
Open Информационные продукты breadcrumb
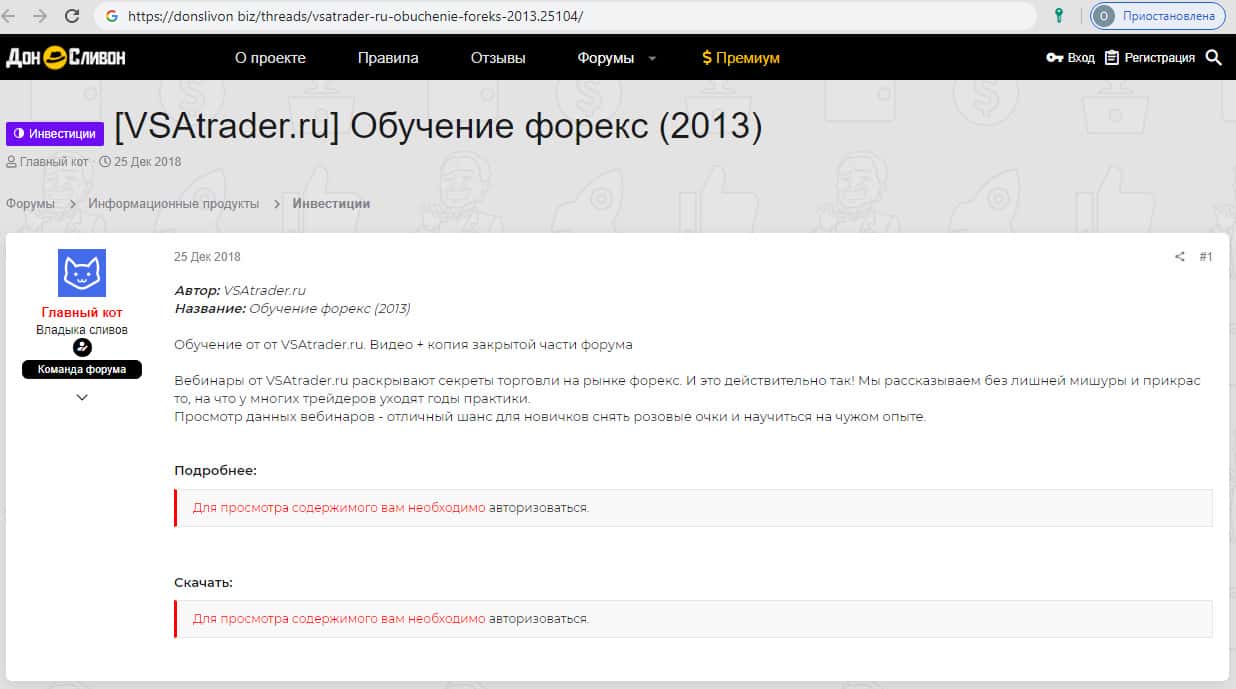(x=173, y=204)
